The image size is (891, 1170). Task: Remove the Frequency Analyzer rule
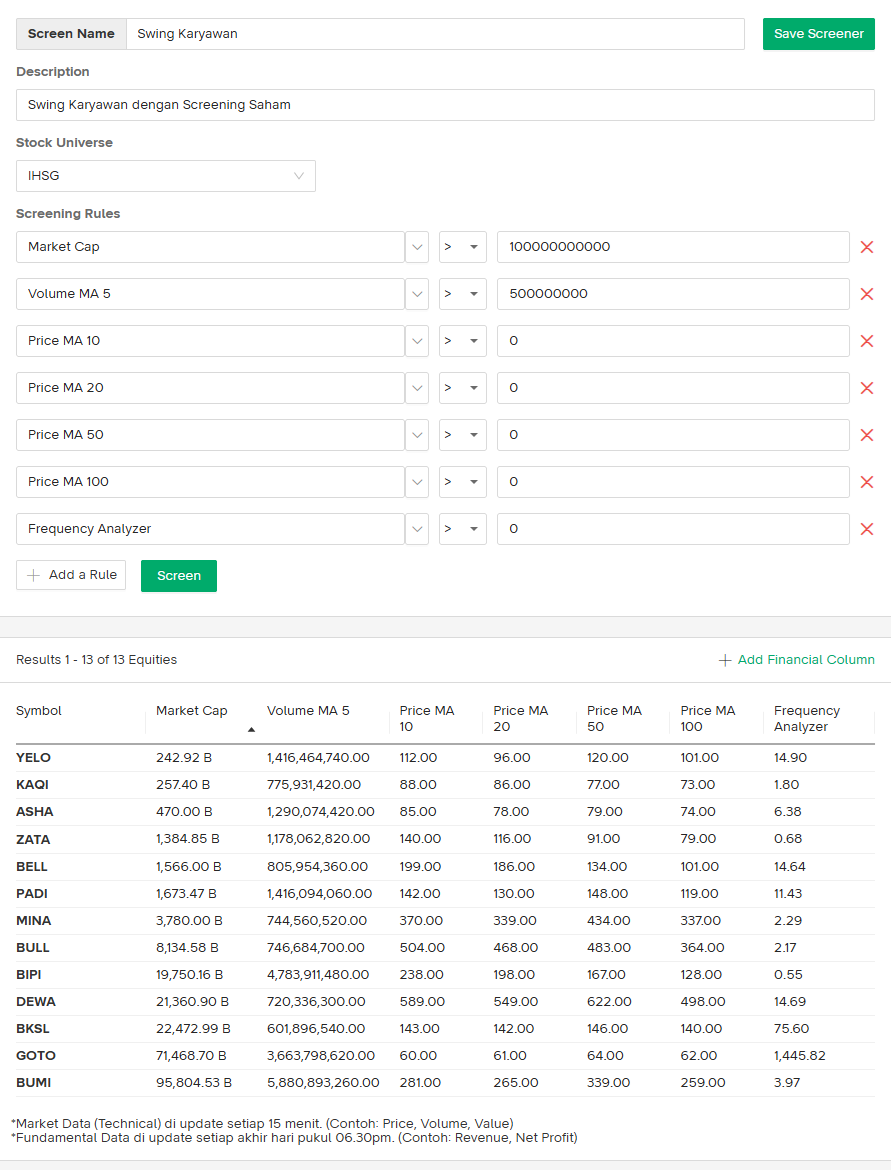867,529
